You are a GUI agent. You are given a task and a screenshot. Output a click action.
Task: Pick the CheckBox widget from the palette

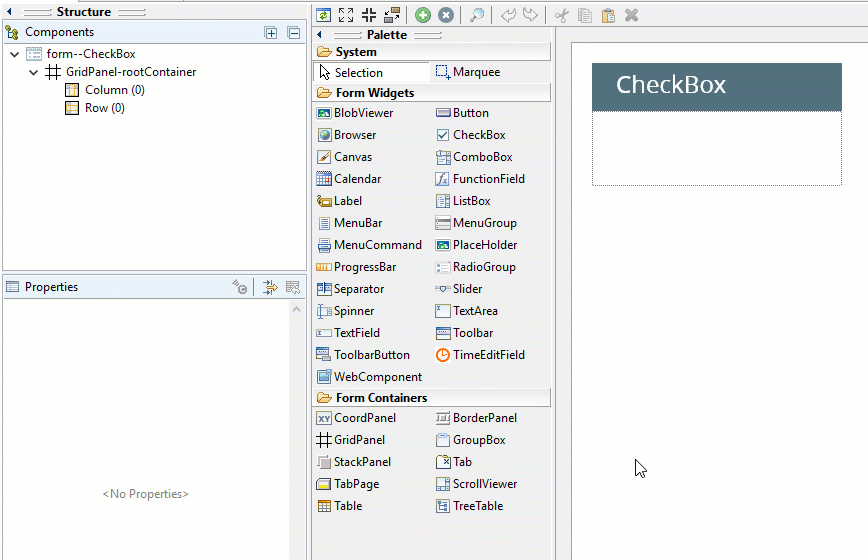pyautogui.click(x=471, y=135)
